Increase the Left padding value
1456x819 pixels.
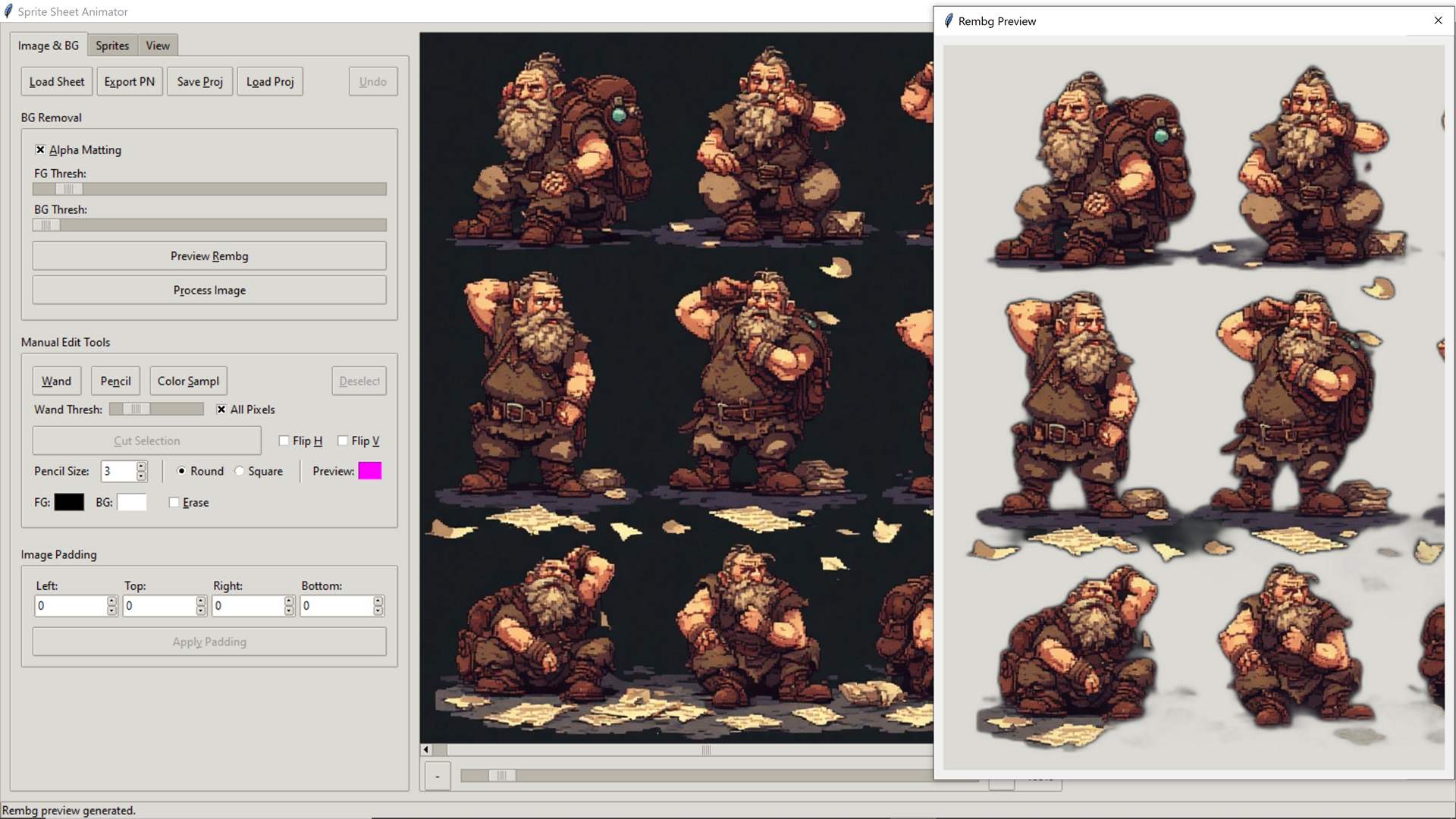point(112,601)
